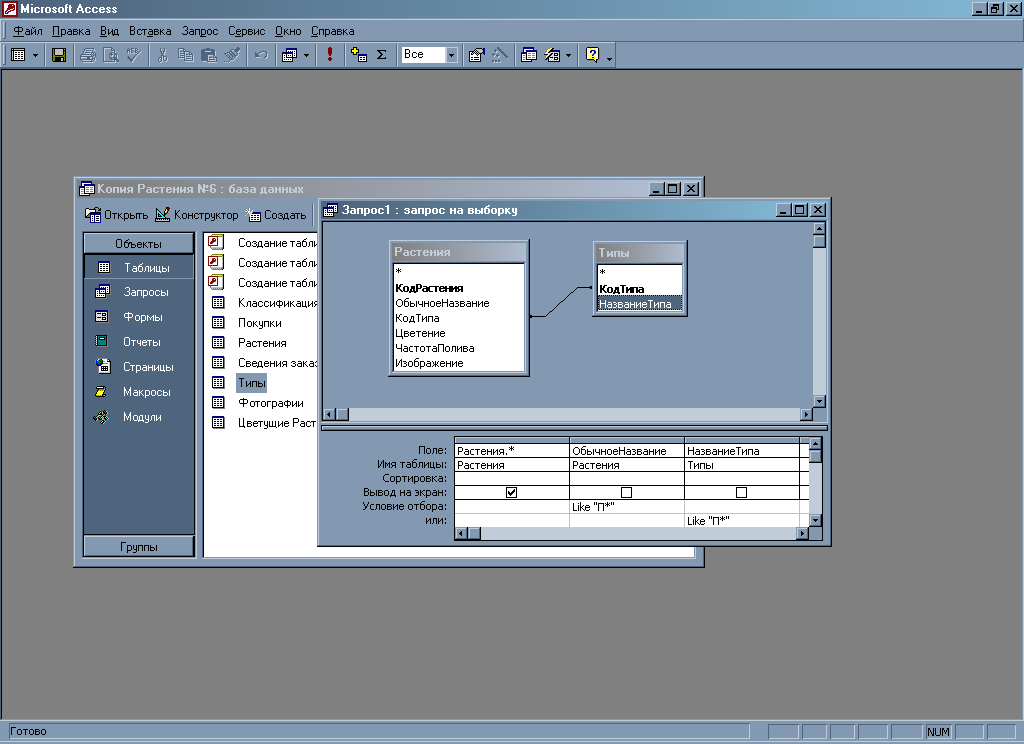This screenshot has height=744, width=1024.
Task: Toggle Вывод на экран checkbox for ОбычноеНазвание
Action: pos(626,493)
